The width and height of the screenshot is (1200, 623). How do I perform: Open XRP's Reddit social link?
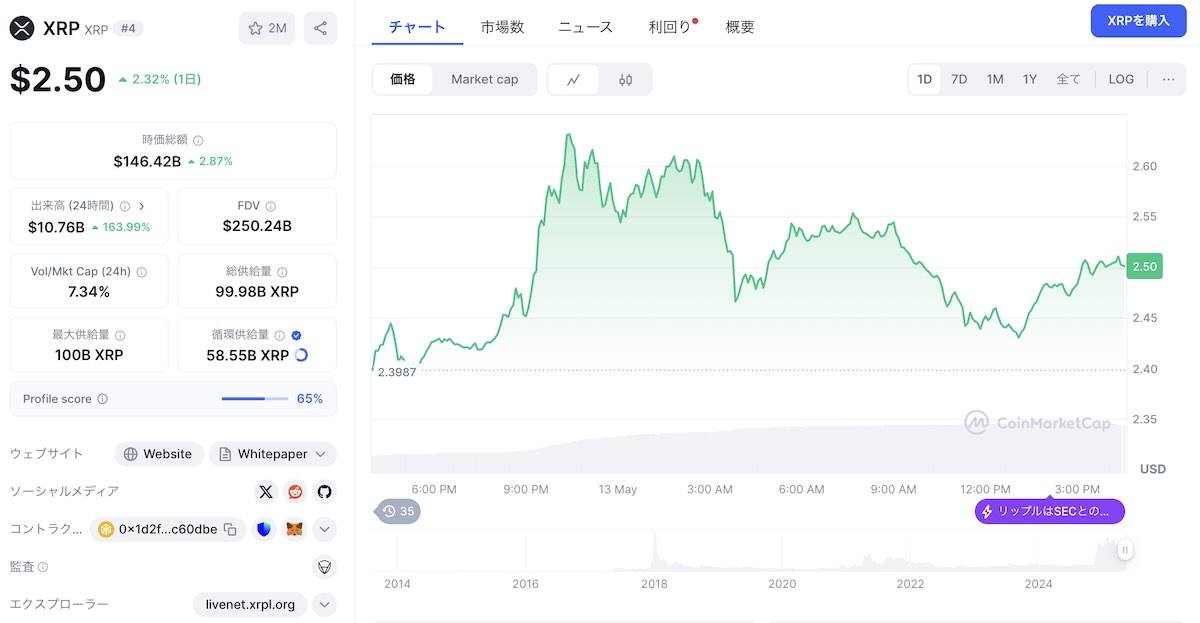(x=295, y=491)
